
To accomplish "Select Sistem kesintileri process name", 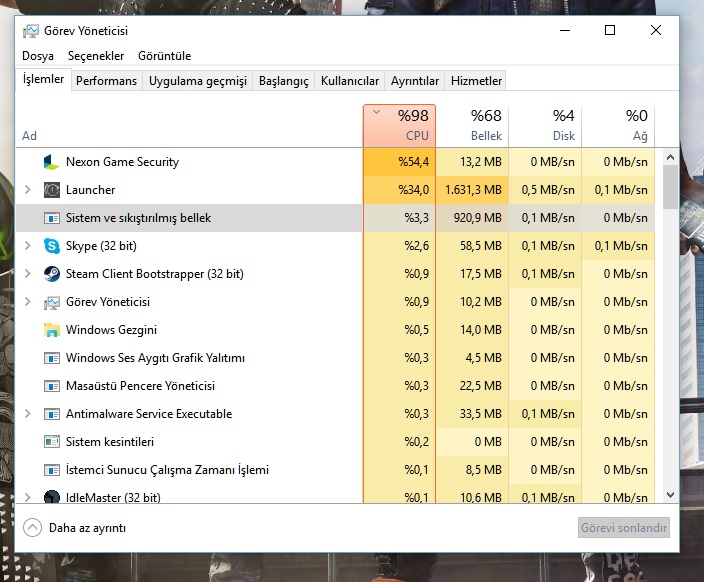I will click(110, 442).
